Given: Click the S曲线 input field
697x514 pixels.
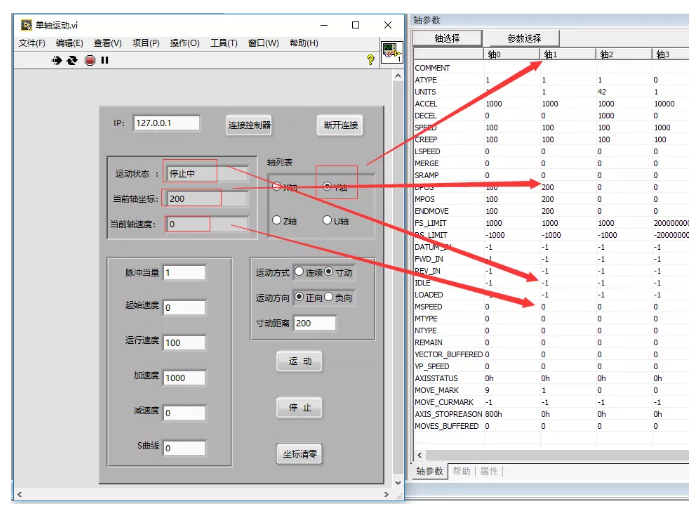Looking at the screenshot, I should click(x=184, y=448).
